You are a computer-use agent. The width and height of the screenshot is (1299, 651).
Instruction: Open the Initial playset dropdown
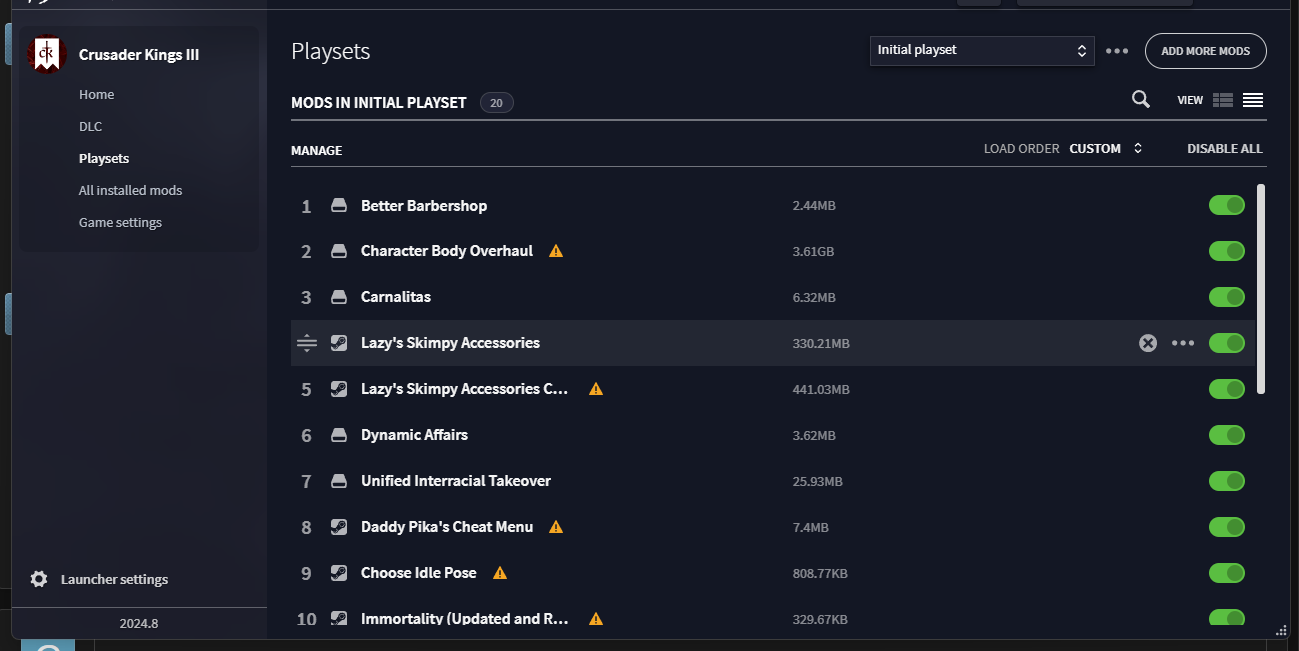tap(981, 50)
